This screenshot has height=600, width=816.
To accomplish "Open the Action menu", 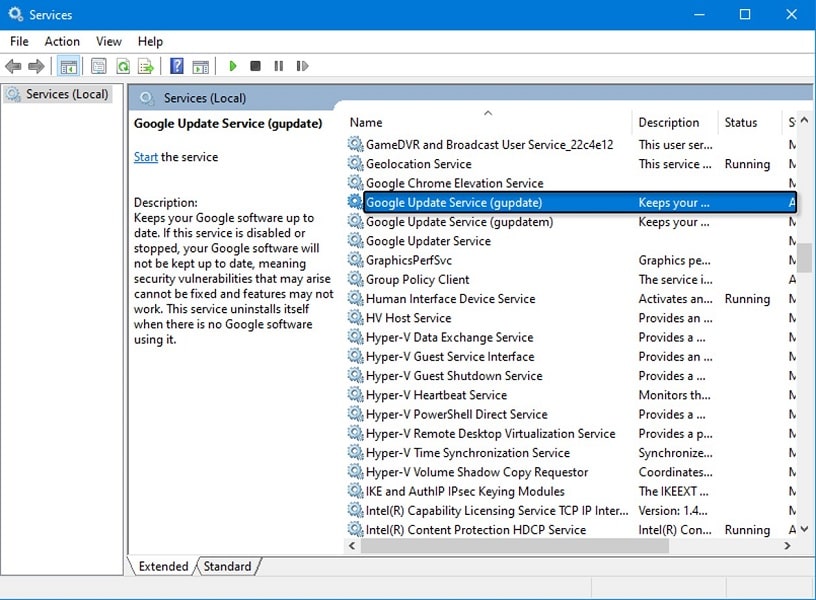I will [x=62, y=41].
